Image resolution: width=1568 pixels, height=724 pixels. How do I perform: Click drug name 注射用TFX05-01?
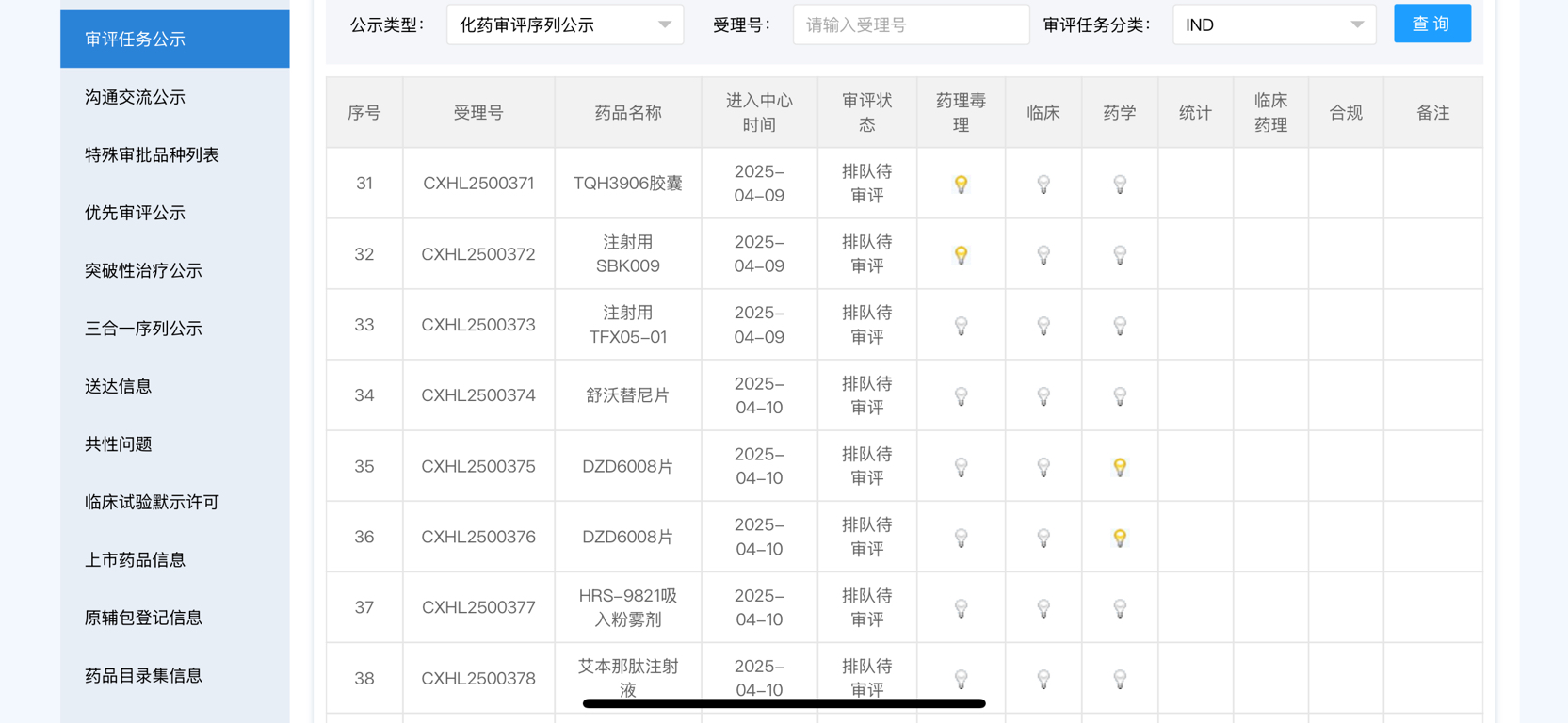tap(628, 325)
